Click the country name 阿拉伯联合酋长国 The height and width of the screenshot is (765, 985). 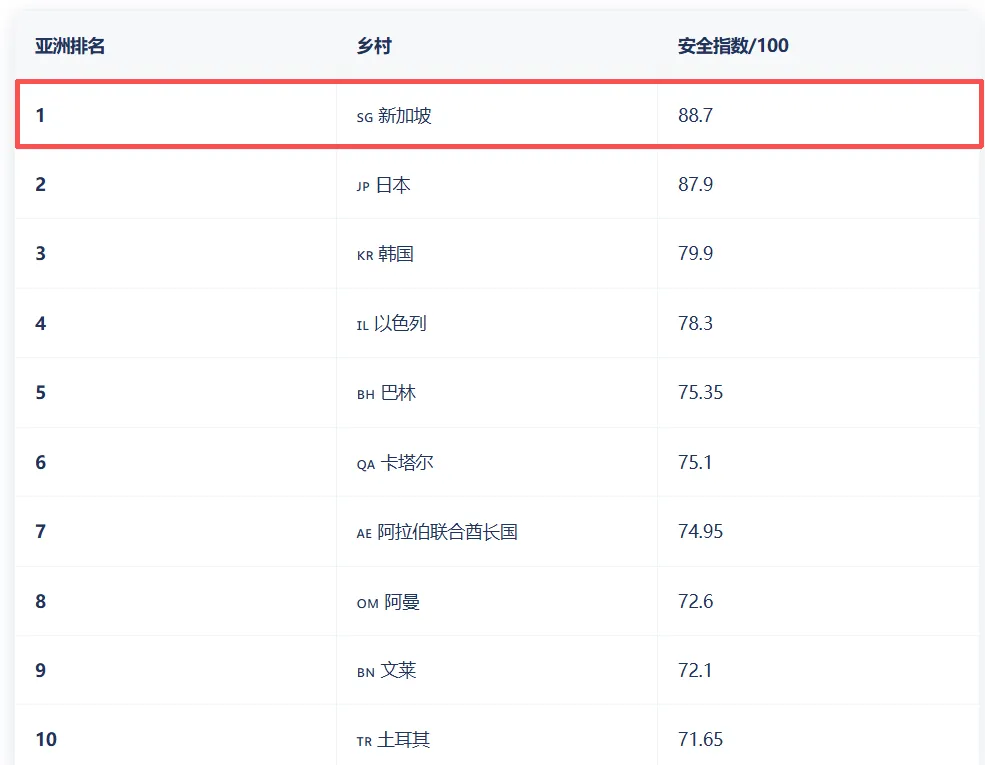[447, 532]
